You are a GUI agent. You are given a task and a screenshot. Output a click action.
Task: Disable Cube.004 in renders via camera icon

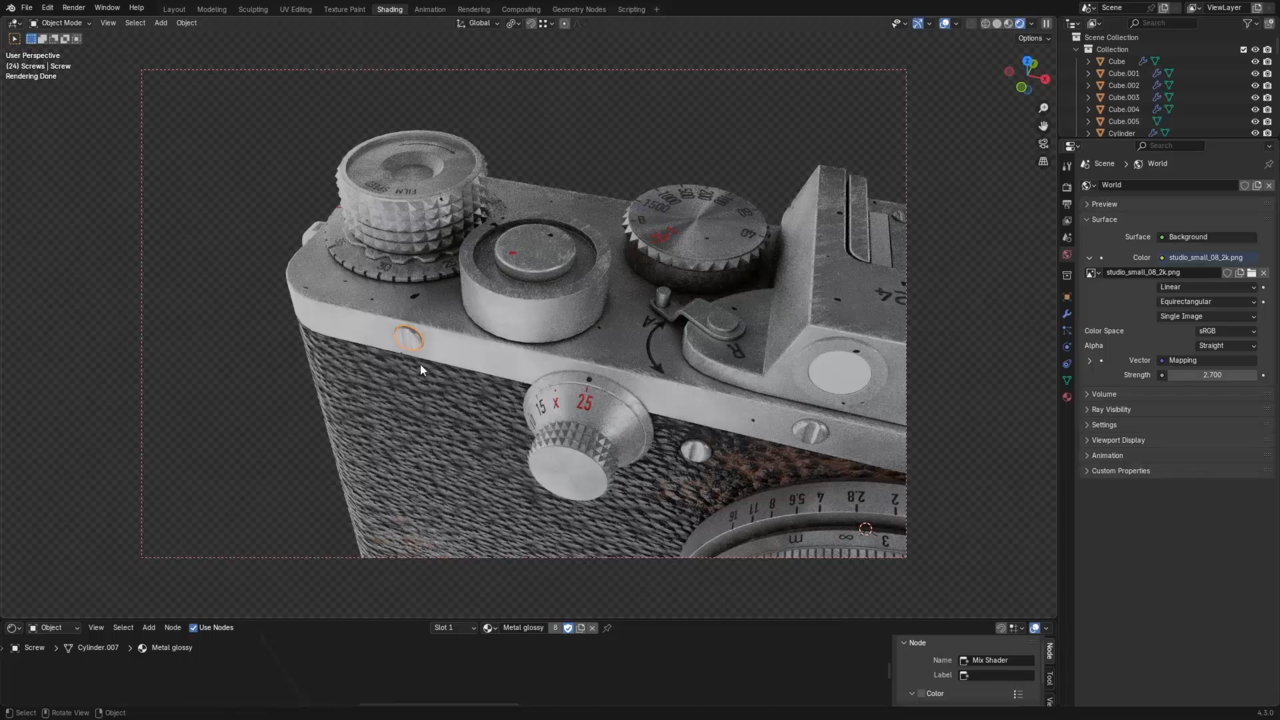click(1267, 109)
